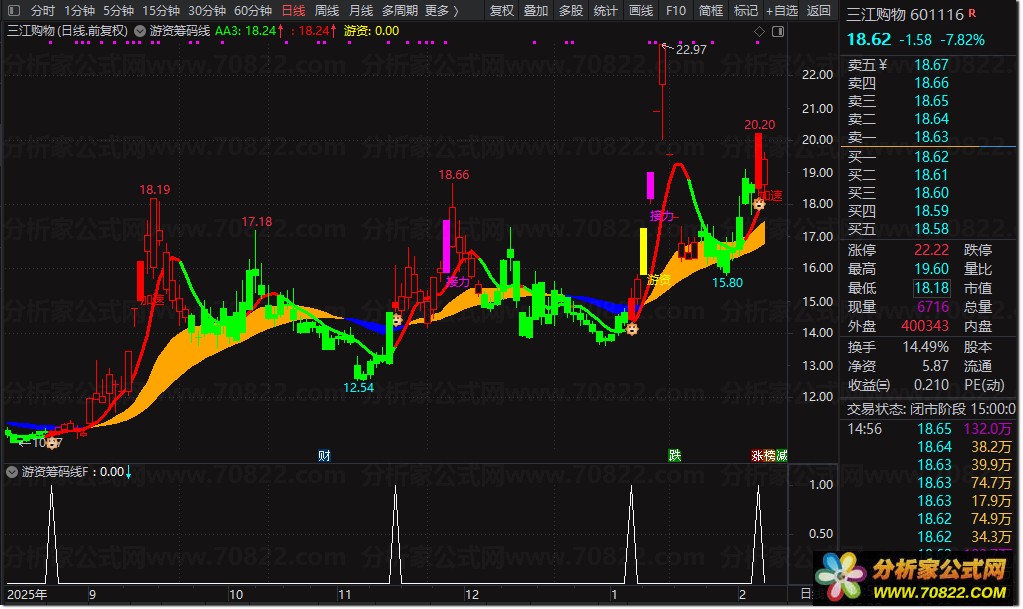
Task: Click the 18.66 peak label
Action: click(453, 175)
